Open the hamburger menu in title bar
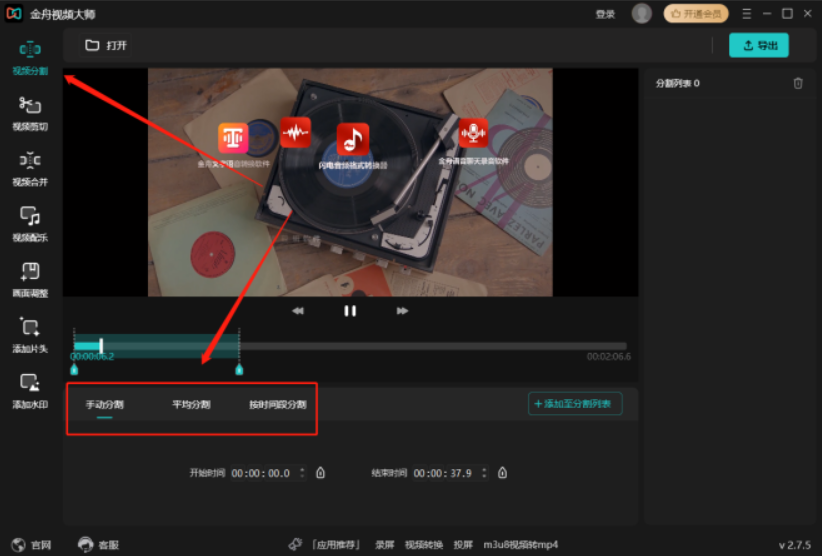Image resolution: width=822 pixels, height=556 pixels. coord(747,14)
